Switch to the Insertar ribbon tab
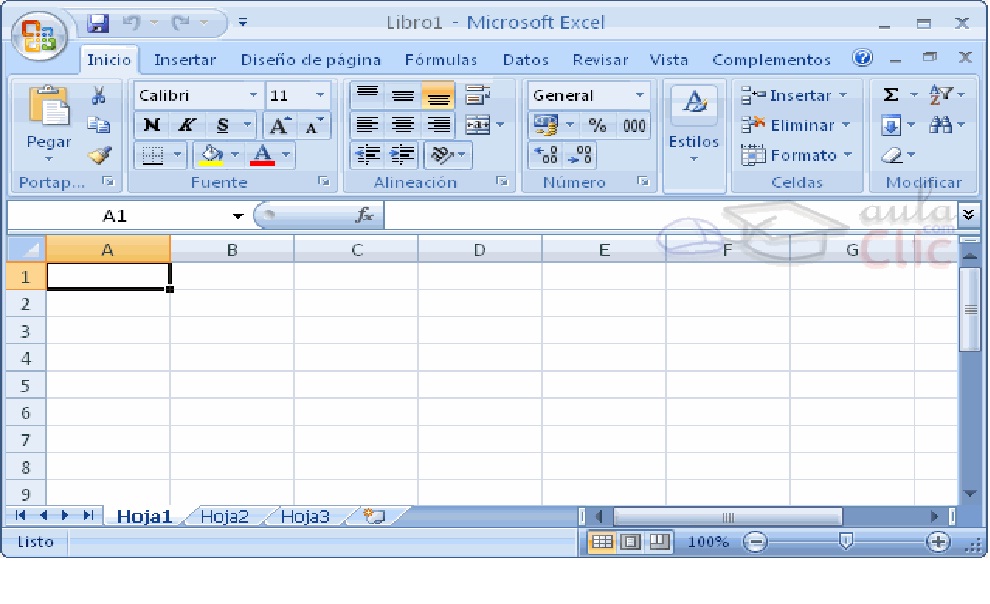Image resolution: width=990 pixels, height=604 pixels. 184,60
